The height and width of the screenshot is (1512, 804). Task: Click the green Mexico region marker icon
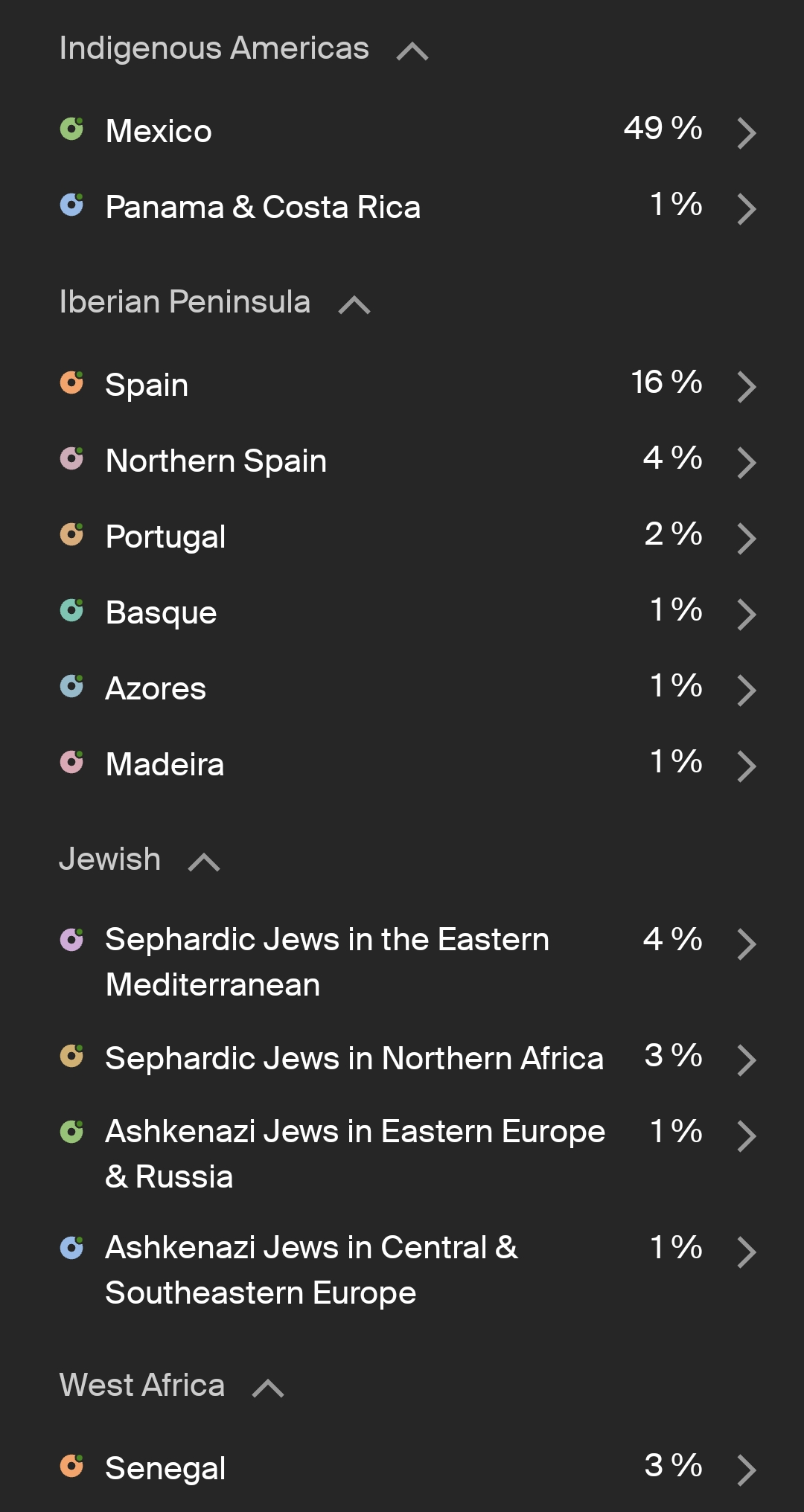click(71, 129)
